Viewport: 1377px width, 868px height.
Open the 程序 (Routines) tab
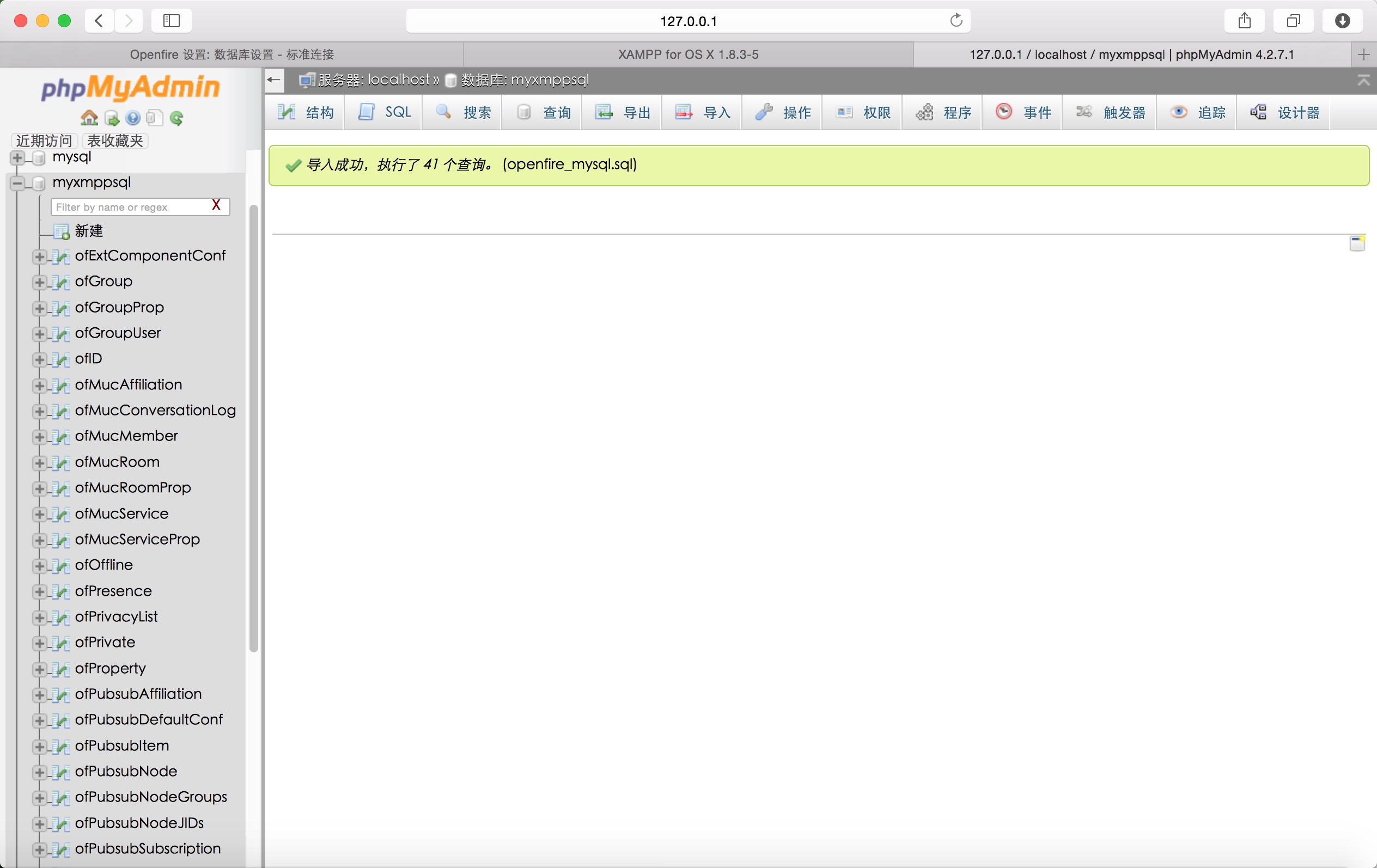coord(942,112)
